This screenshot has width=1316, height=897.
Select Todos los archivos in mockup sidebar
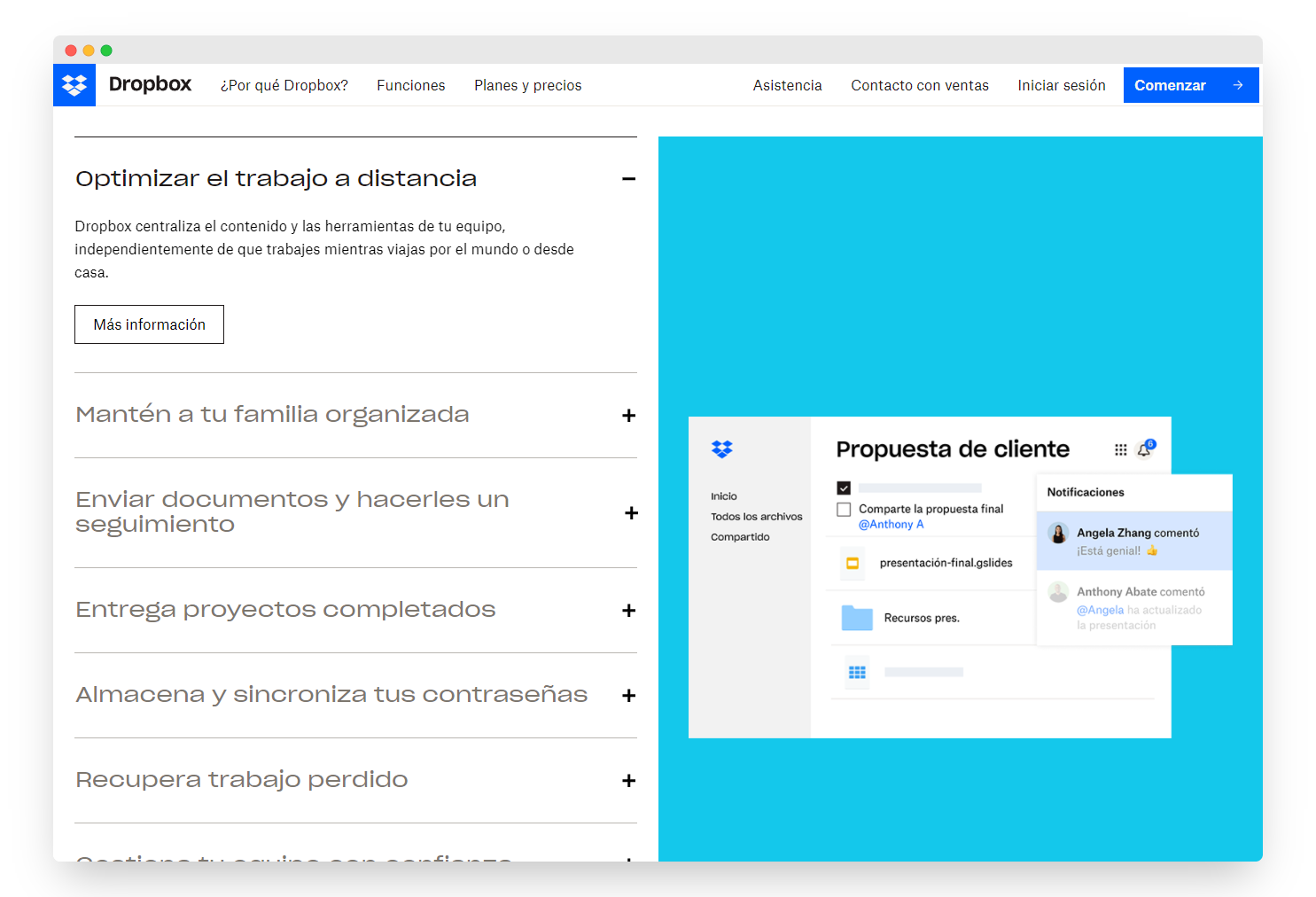757,517
